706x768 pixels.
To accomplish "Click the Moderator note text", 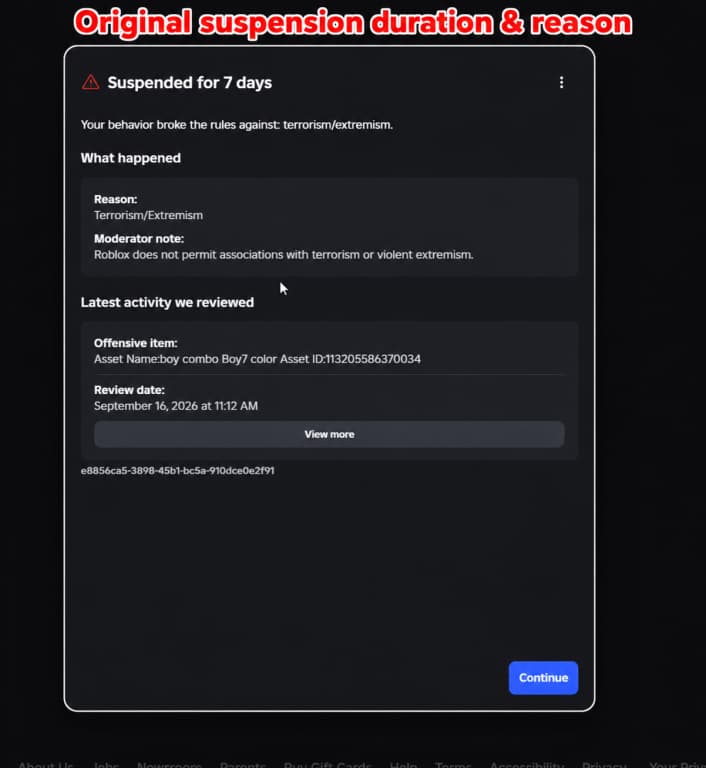I will [284, 255].
